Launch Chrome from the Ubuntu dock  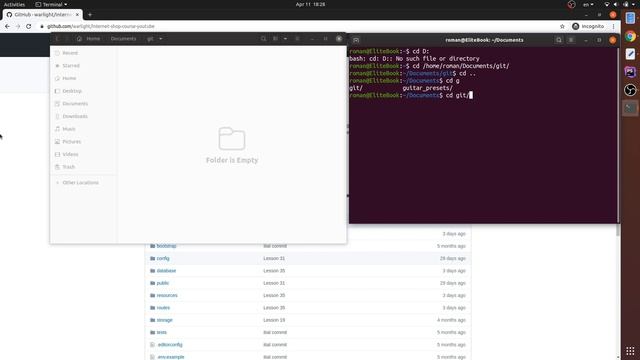[x=630, y=36]
